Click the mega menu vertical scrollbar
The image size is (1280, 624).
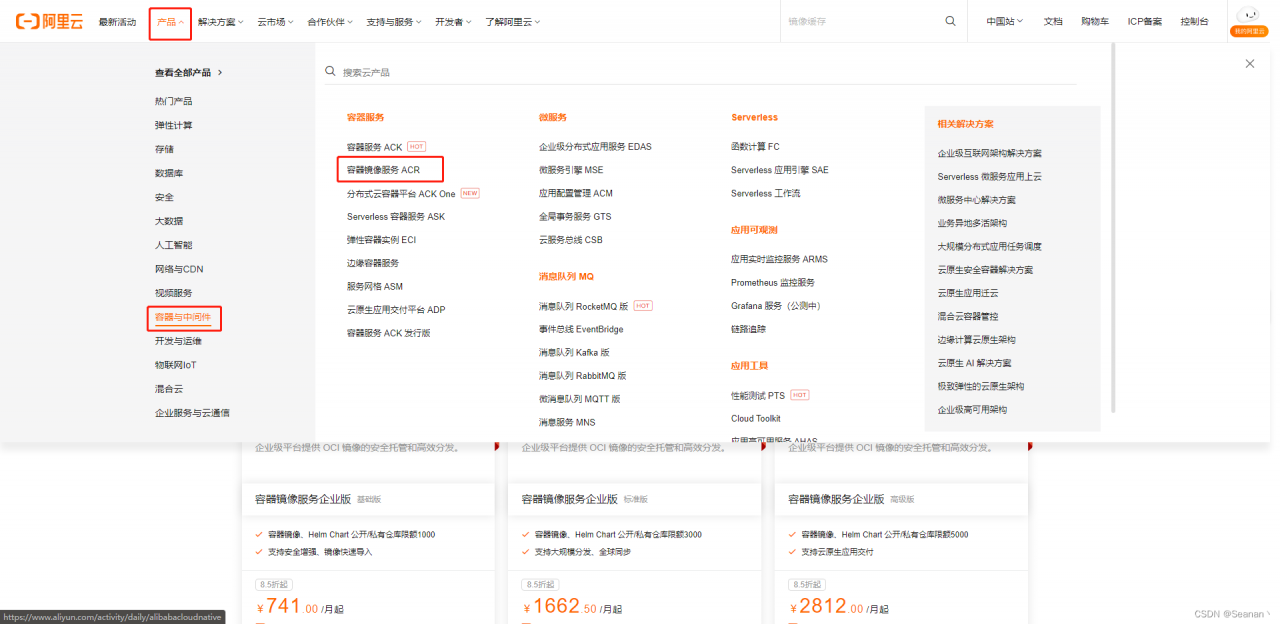coord(1112,230)
